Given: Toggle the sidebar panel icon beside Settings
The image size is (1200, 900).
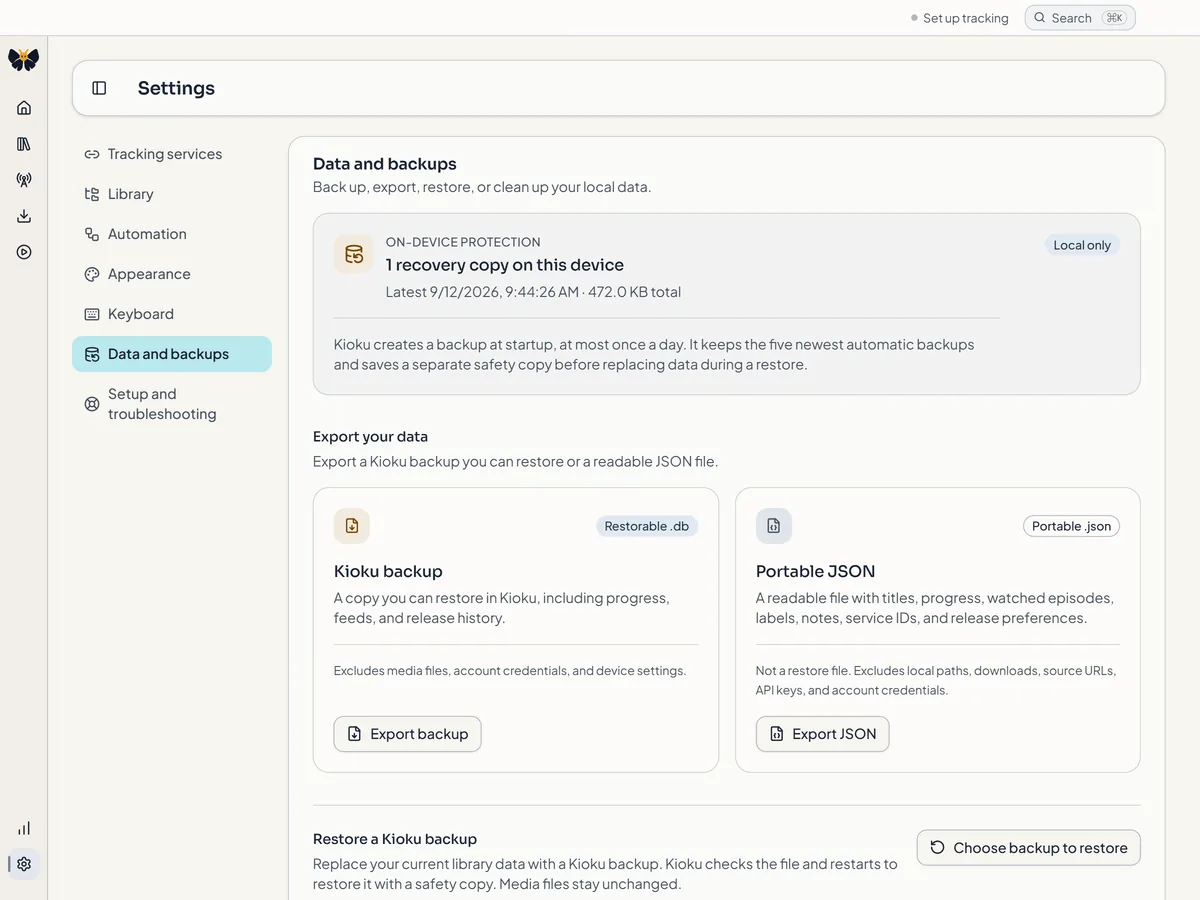Looking at the screenshot, I should 99,88.
